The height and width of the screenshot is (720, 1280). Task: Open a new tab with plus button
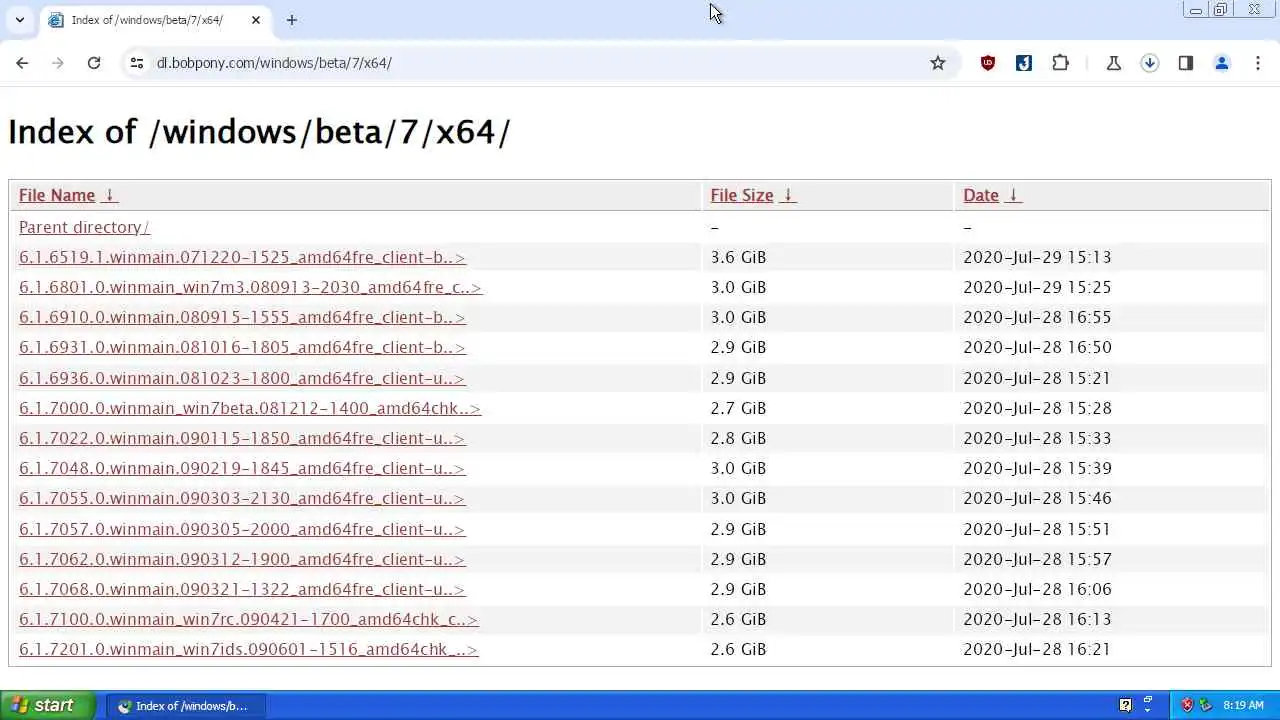(291, 20)
